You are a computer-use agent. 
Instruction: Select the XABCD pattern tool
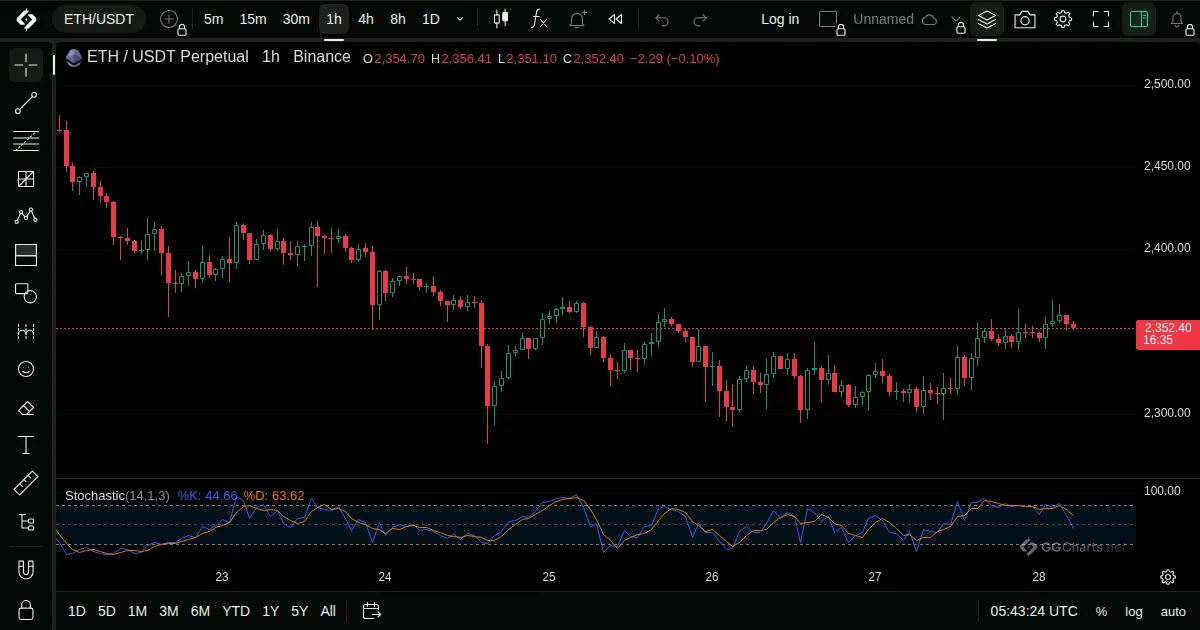[x=26, y=216]
